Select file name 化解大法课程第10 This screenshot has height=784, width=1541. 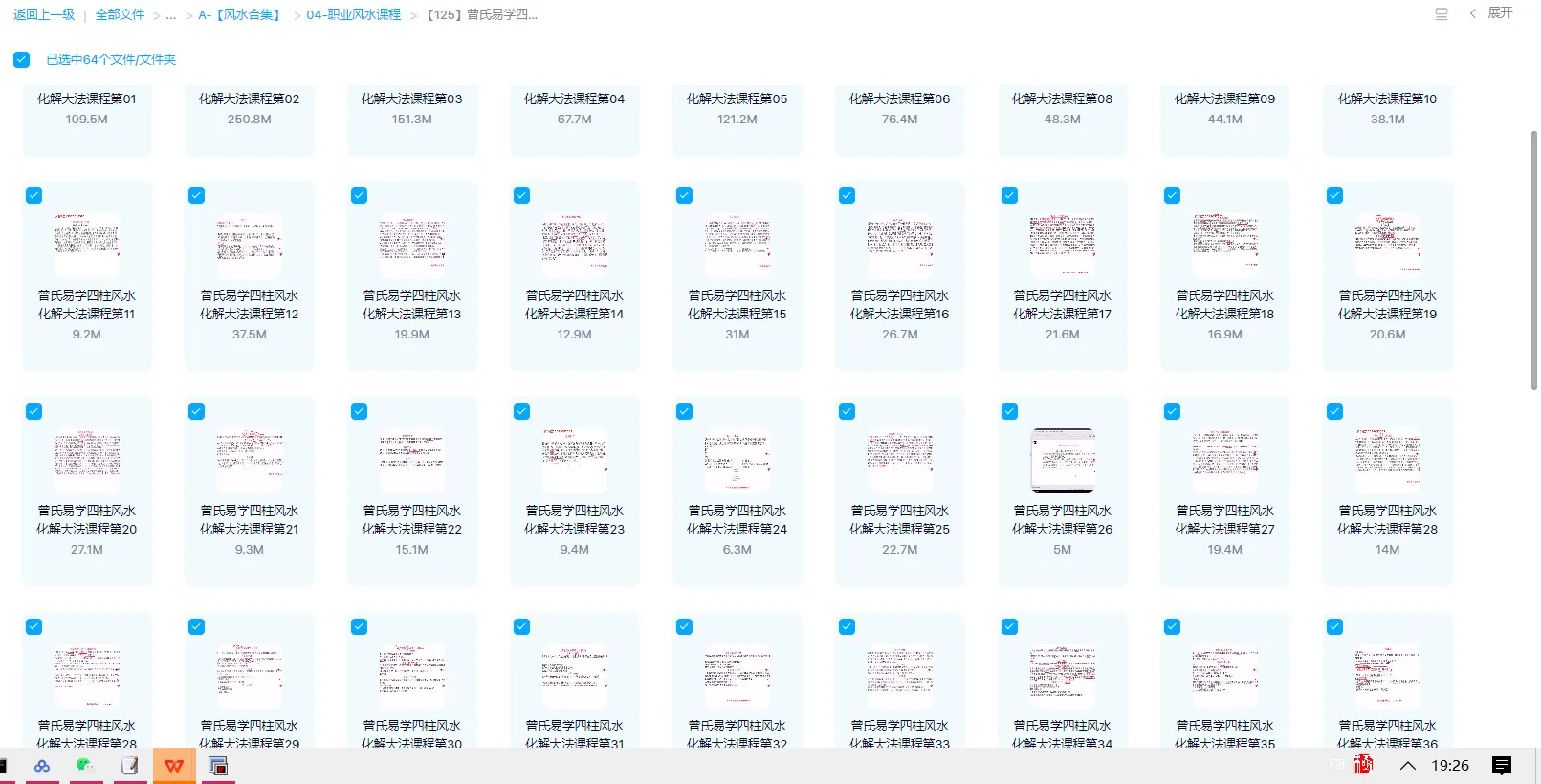pos(1388,98)
